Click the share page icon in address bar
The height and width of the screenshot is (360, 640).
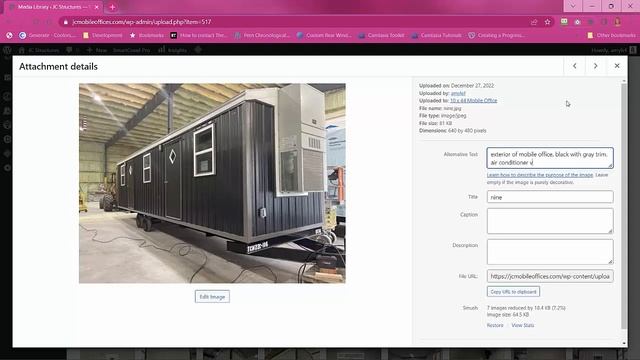(534, 22)
